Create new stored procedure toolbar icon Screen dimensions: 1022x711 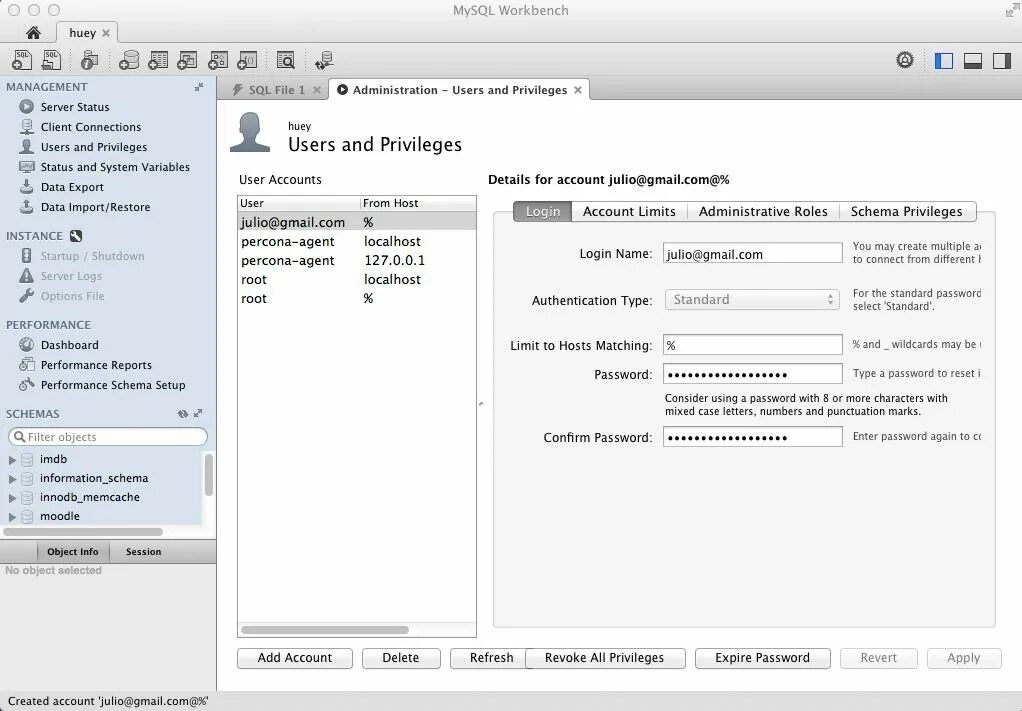218,60
